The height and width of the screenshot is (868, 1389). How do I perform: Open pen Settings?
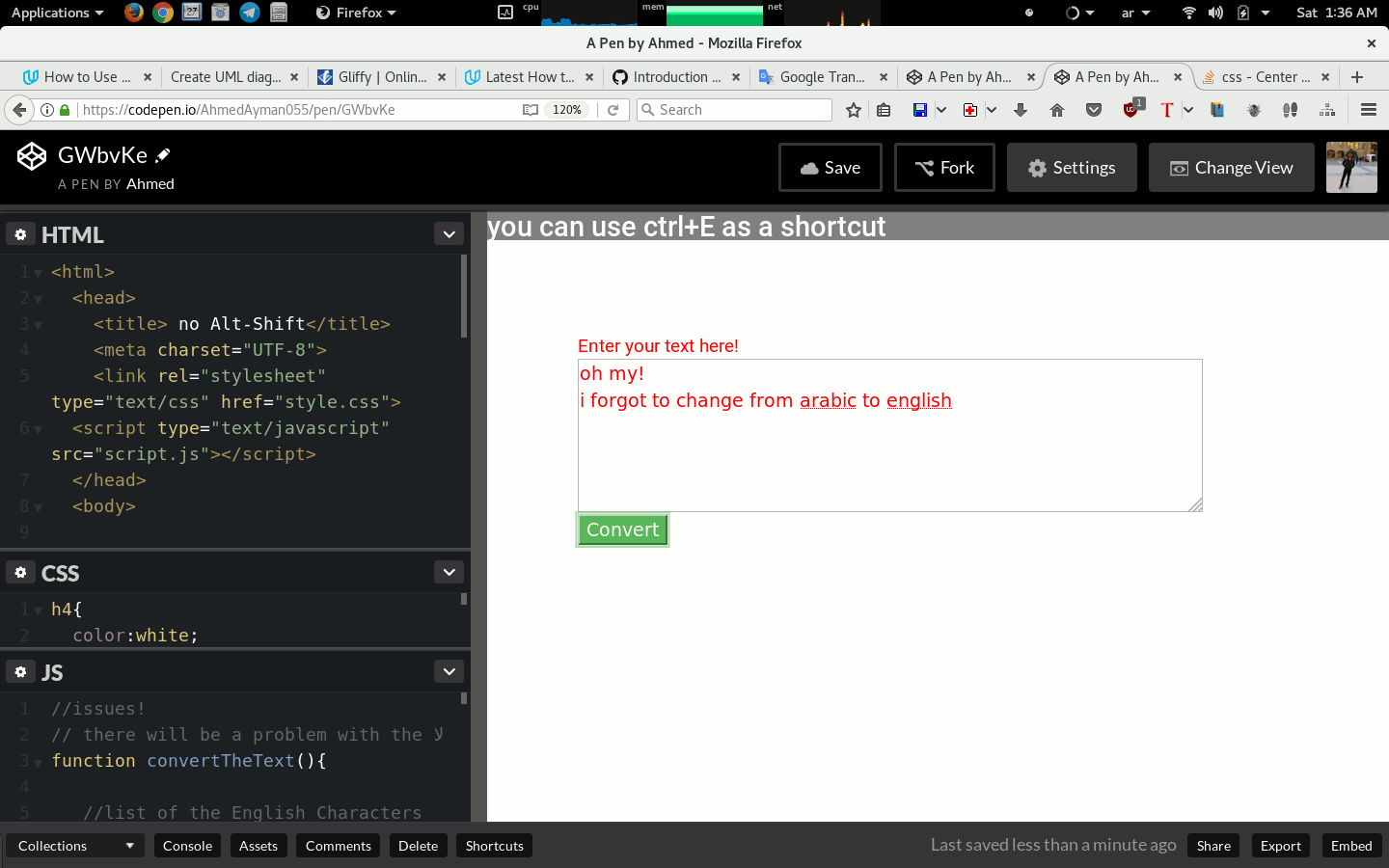click(1072, 168)
